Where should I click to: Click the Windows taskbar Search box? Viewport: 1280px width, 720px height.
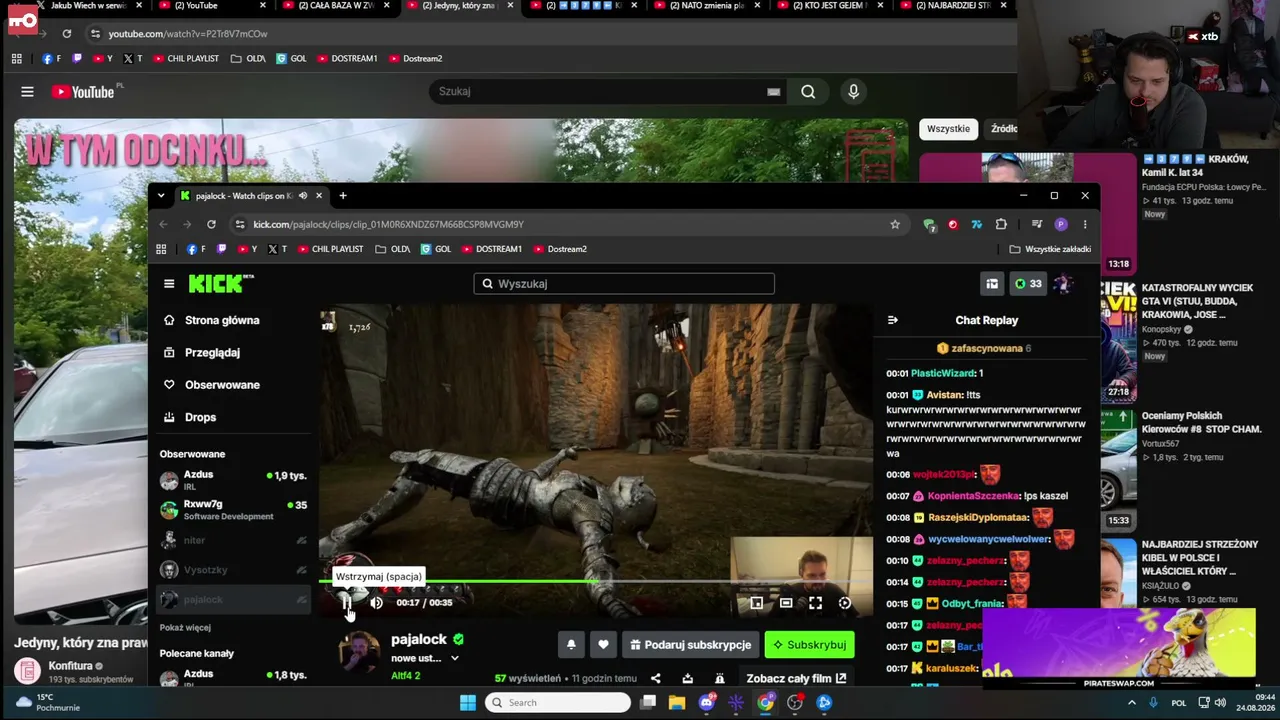pos(558,703)
